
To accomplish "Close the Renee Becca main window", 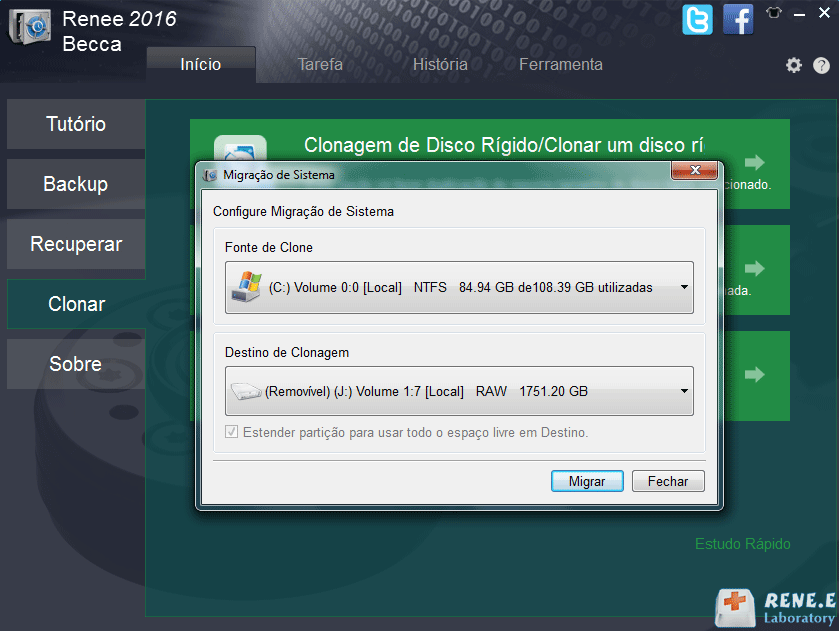I will coord(825,13).
